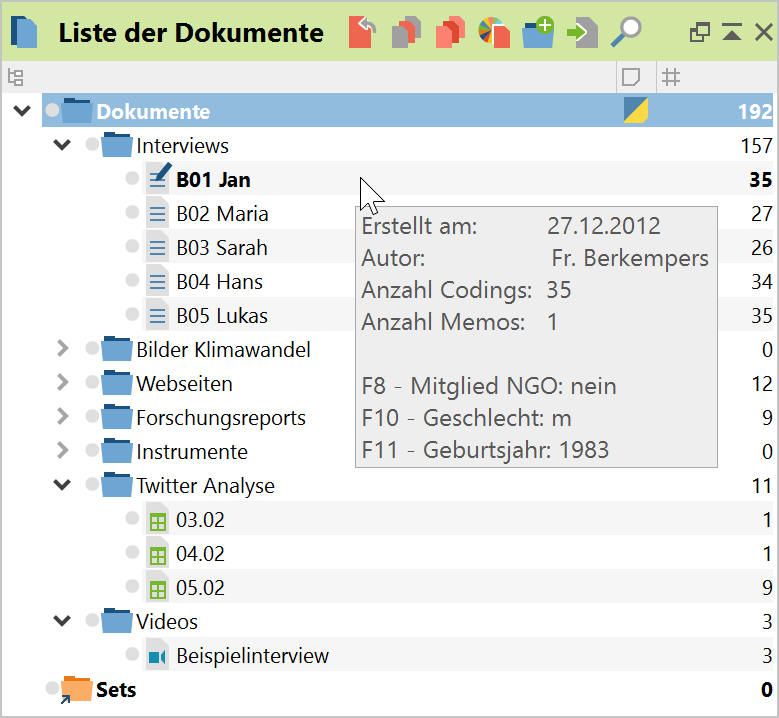Click the B02 Maria text document icon
Viewport: 779px width, 718px height.
[x=157, y=214]
